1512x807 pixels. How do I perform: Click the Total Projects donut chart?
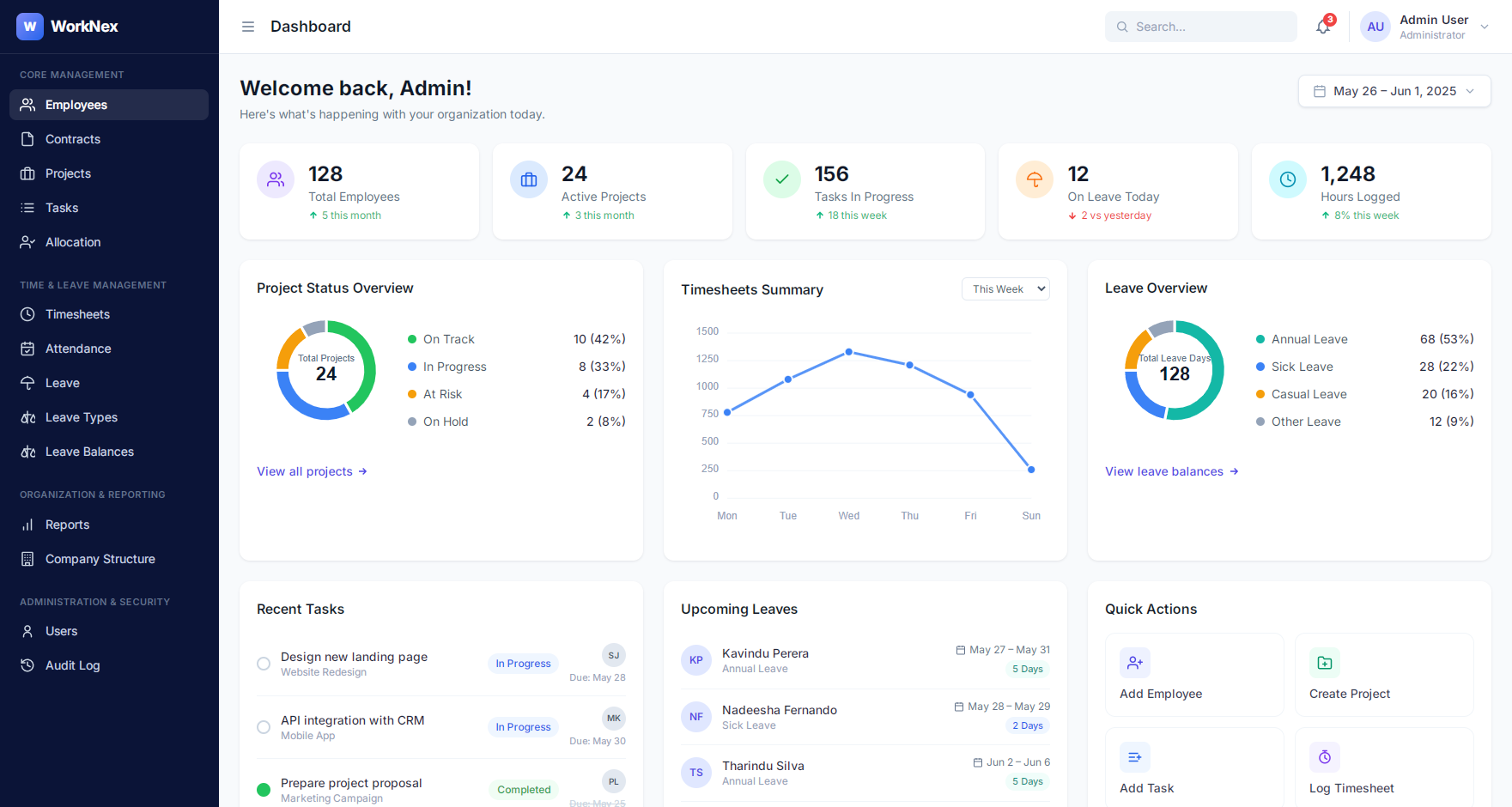click(x=326, y=370)
